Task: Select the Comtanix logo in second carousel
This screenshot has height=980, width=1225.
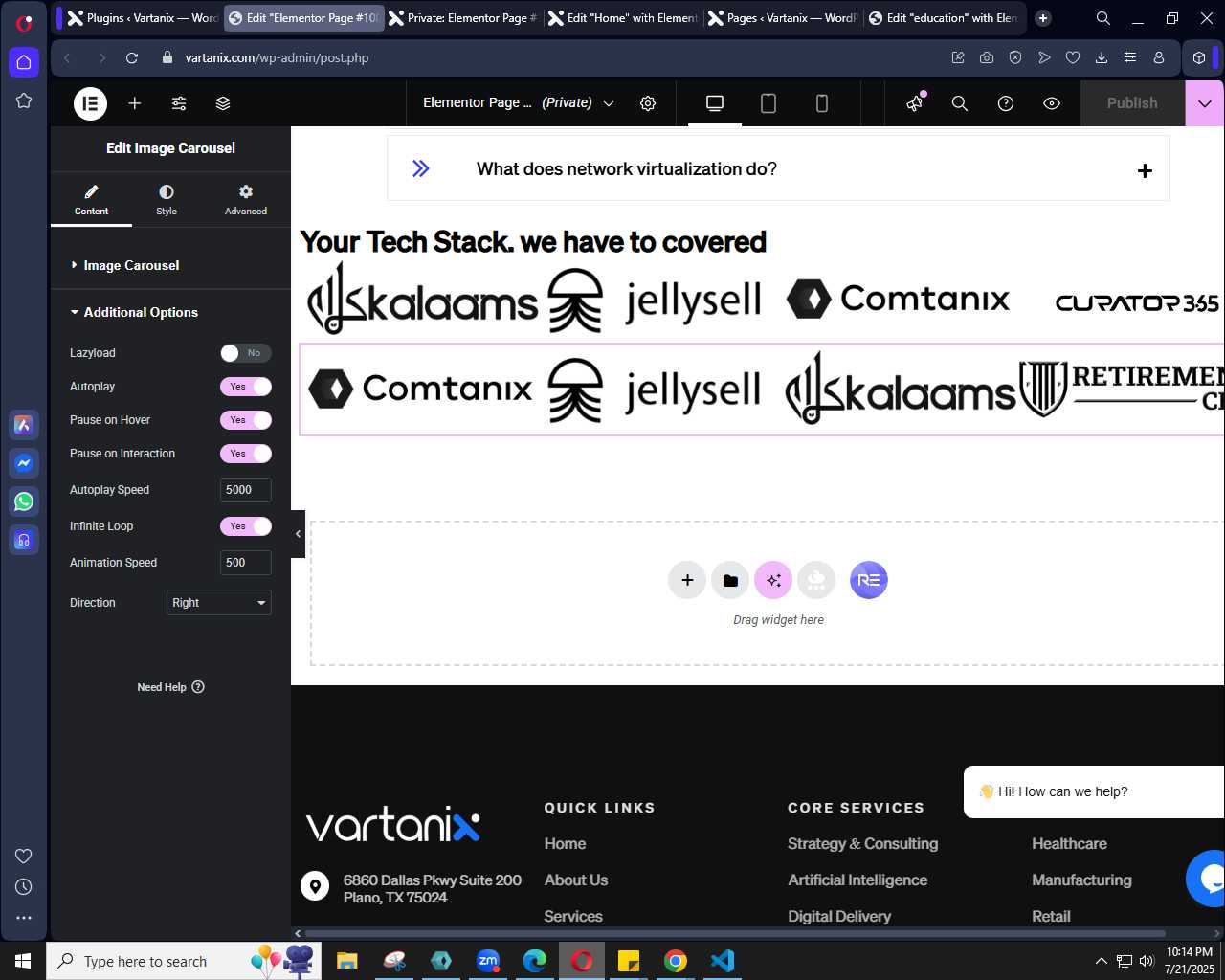Action: point(420,389)
